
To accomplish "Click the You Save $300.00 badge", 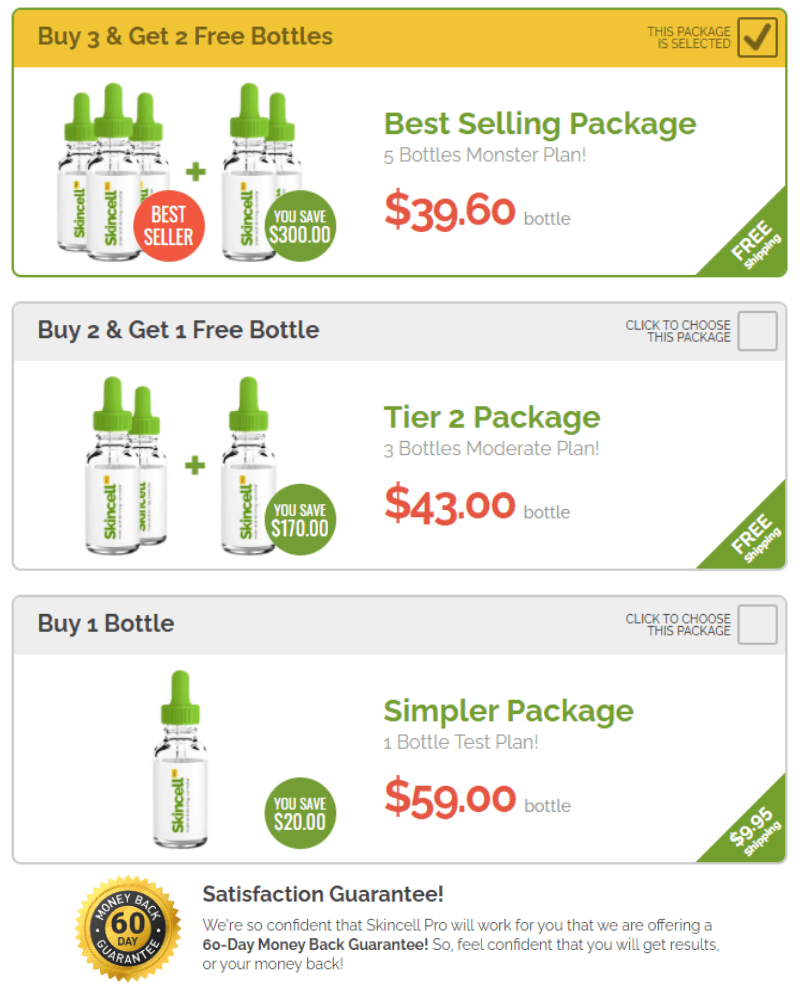I will point(299,226).
